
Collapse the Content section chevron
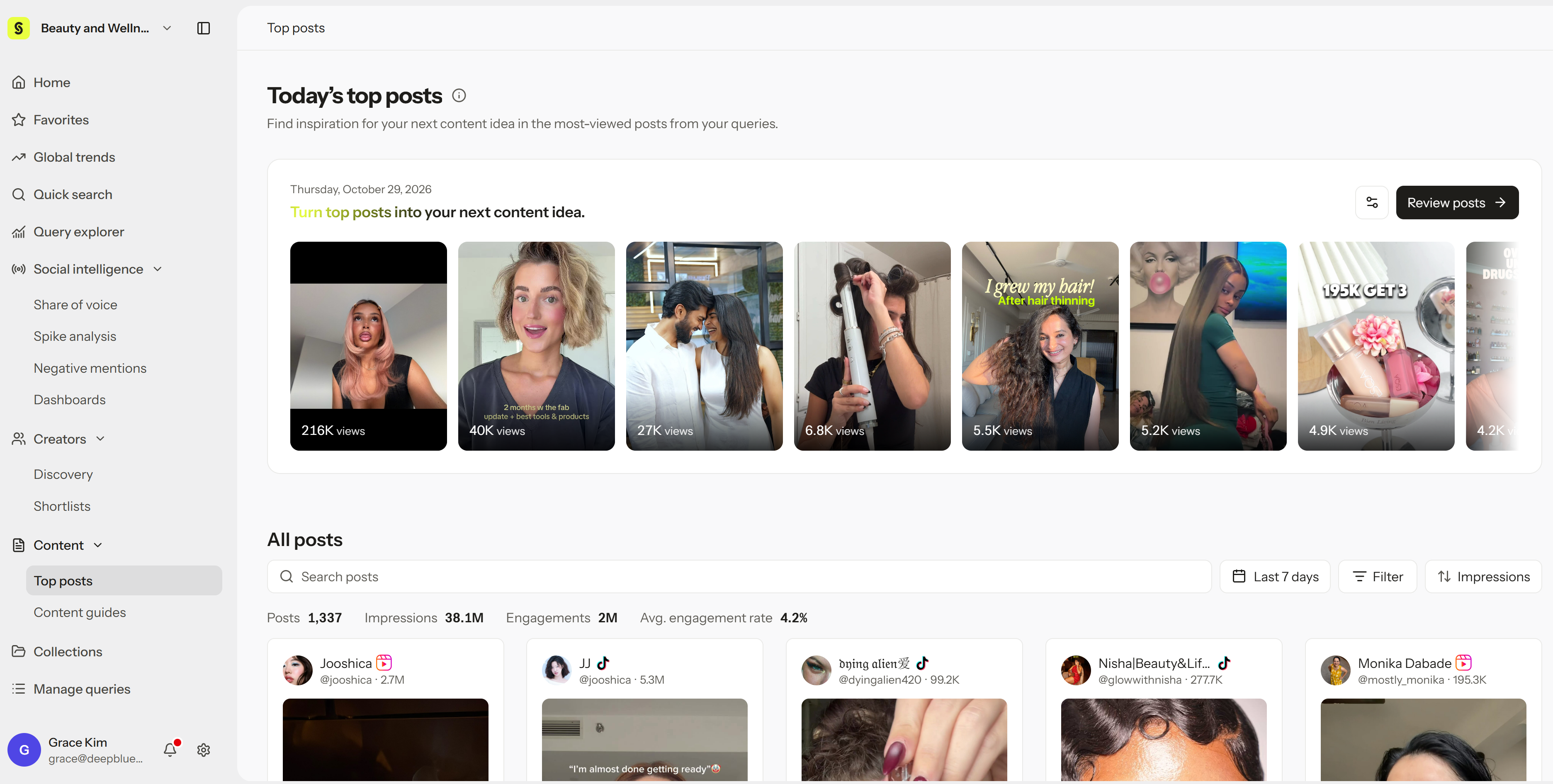98,545
